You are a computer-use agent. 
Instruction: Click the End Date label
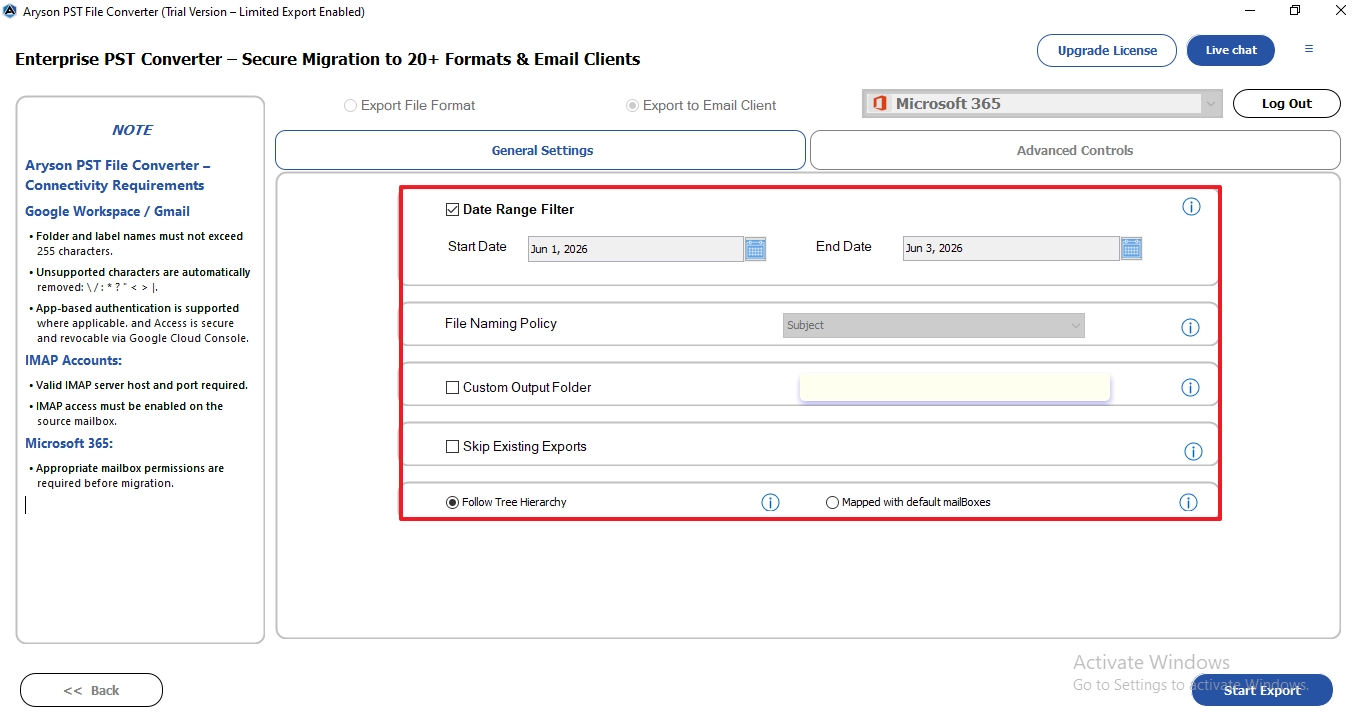(844, 247)
